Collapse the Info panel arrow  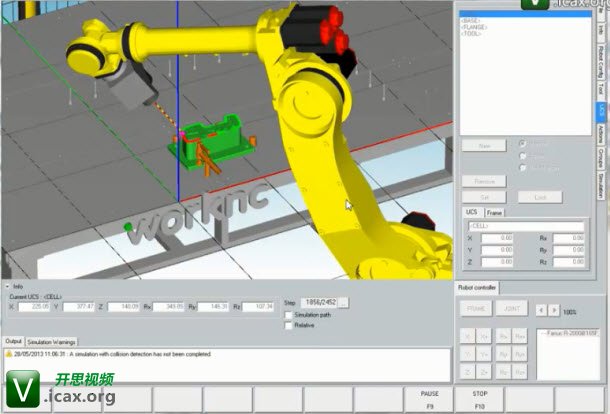click(7, 286)
